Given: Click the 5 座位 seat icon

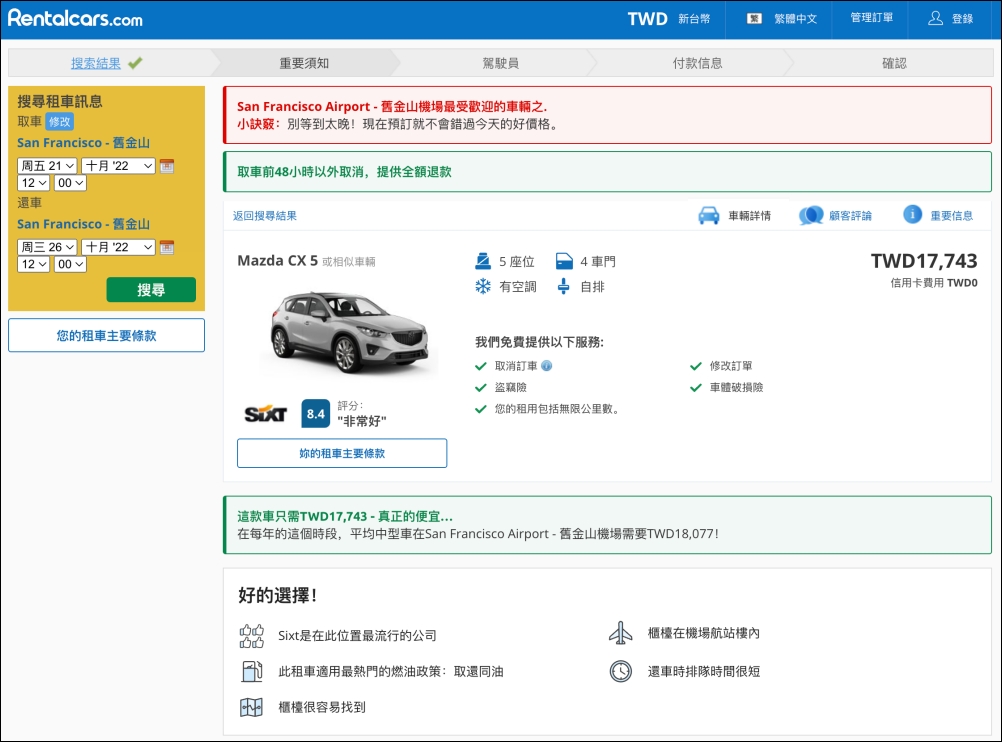Looking at the screenshot, I should (x=483, y=261).
